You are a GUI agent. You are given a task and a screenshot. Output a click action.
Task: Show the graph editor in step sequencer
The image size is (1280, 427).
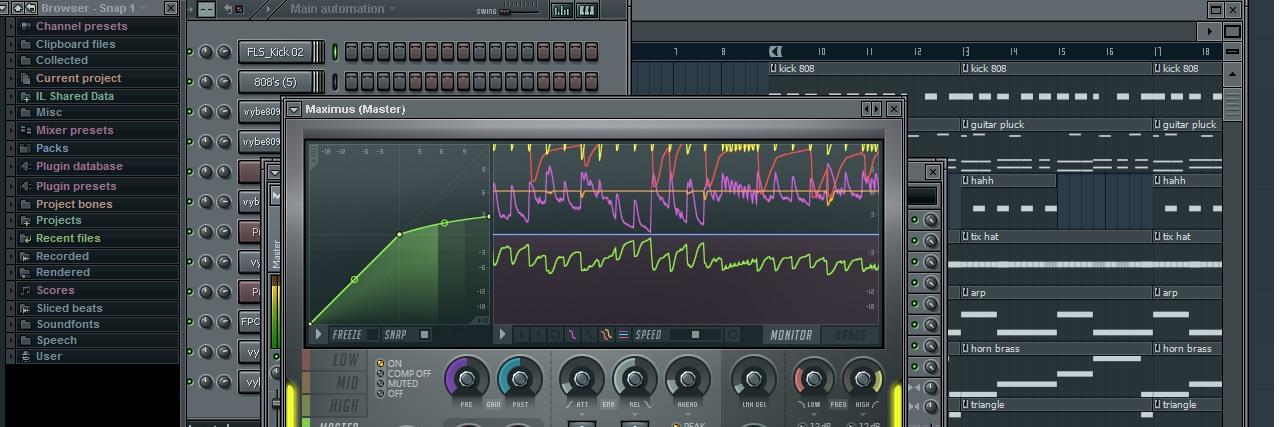tap(562, 10)
